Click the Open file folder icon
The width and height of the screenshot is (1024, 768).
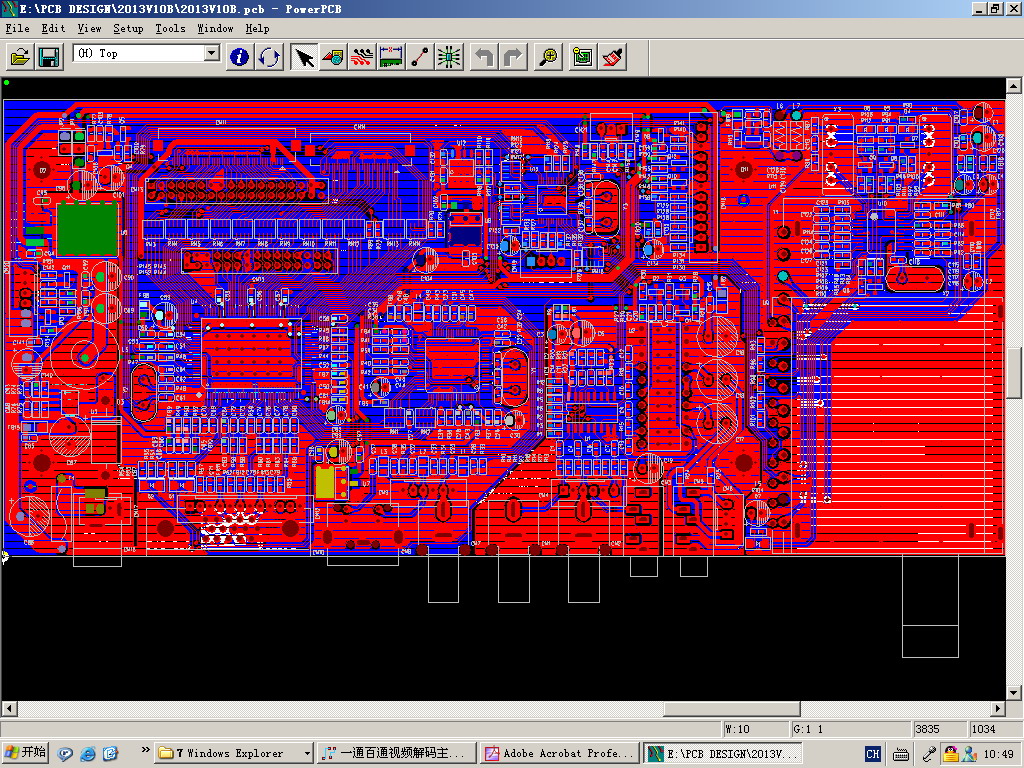[20, 57]
